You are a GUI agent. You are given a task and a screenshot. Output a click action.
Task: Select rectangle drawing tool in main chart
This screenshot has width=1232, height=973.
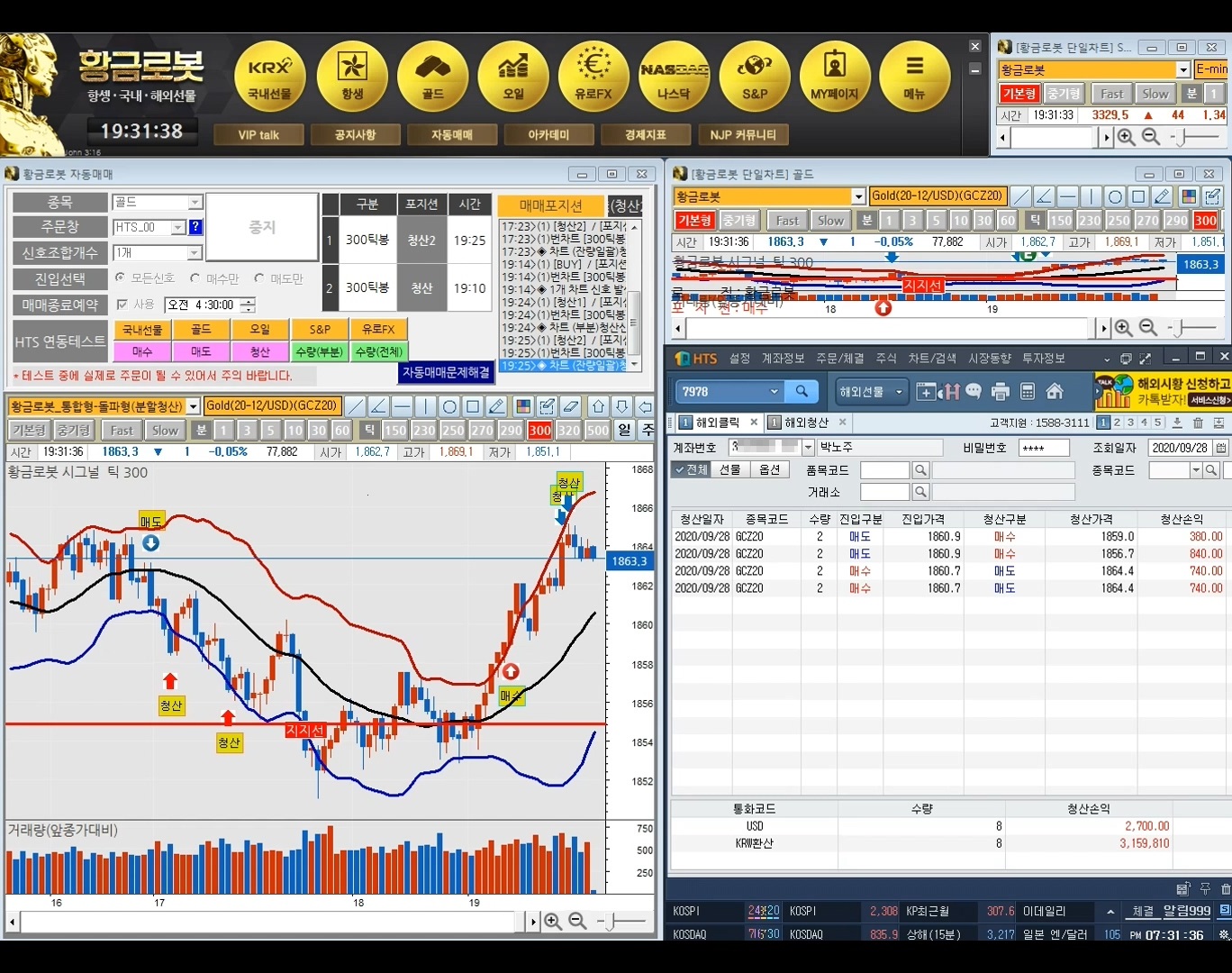pos(473,406)
